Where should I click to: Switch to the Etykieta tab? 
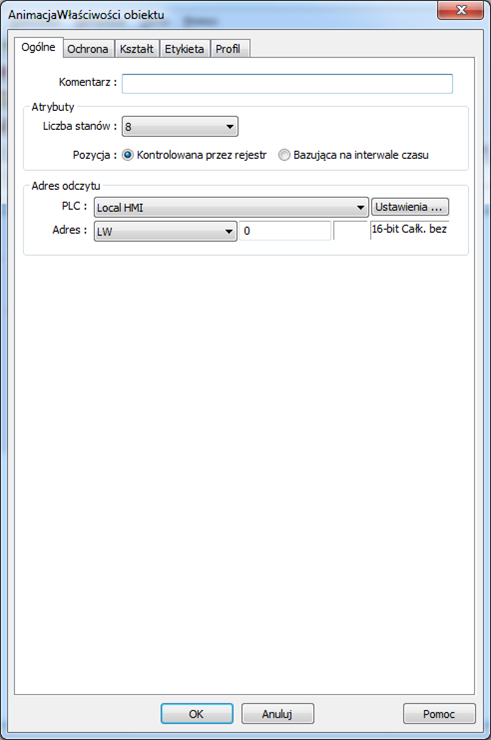click(184, 49)
